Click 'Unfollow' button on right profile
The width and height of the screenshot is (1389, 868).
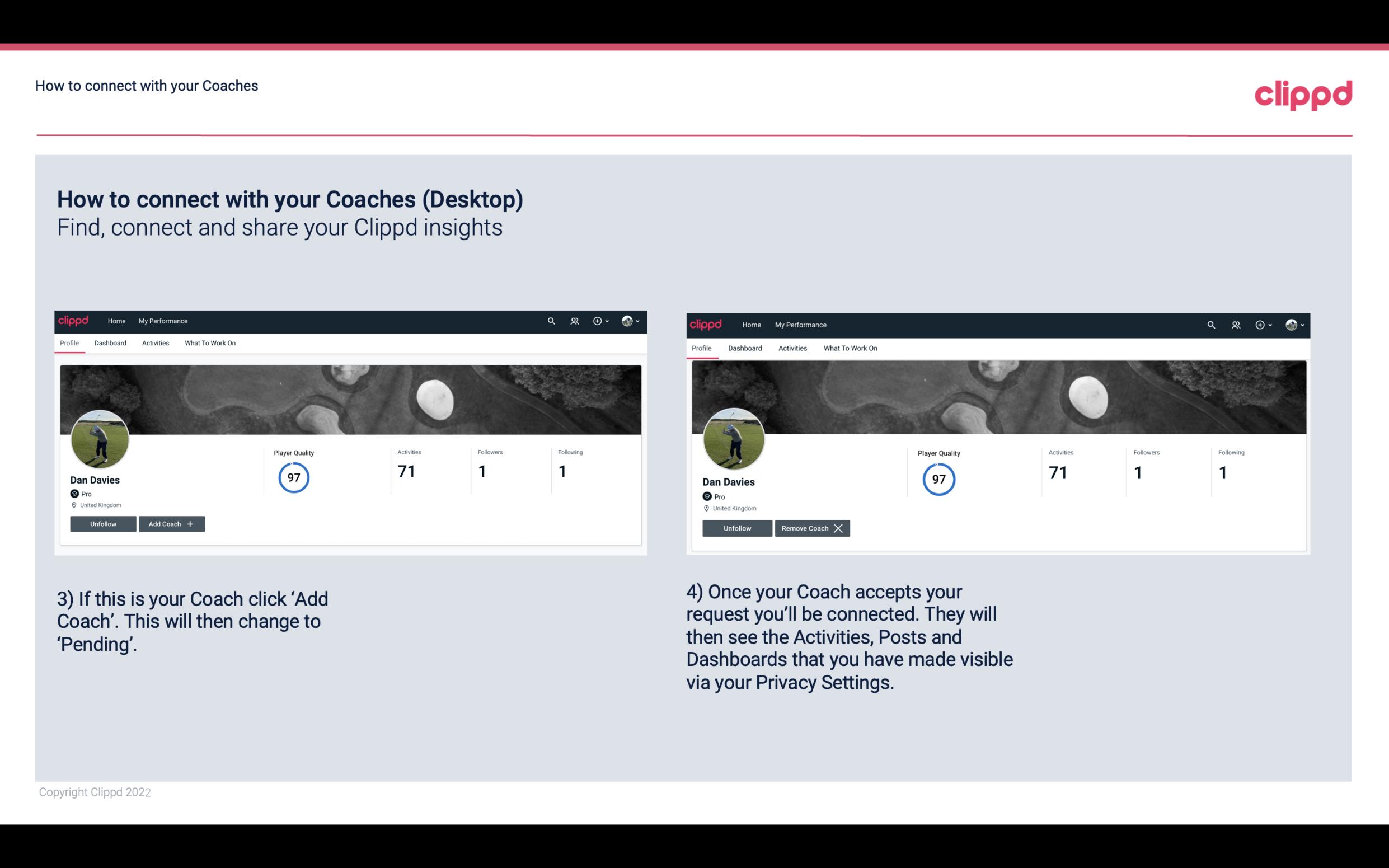(737, 528)
